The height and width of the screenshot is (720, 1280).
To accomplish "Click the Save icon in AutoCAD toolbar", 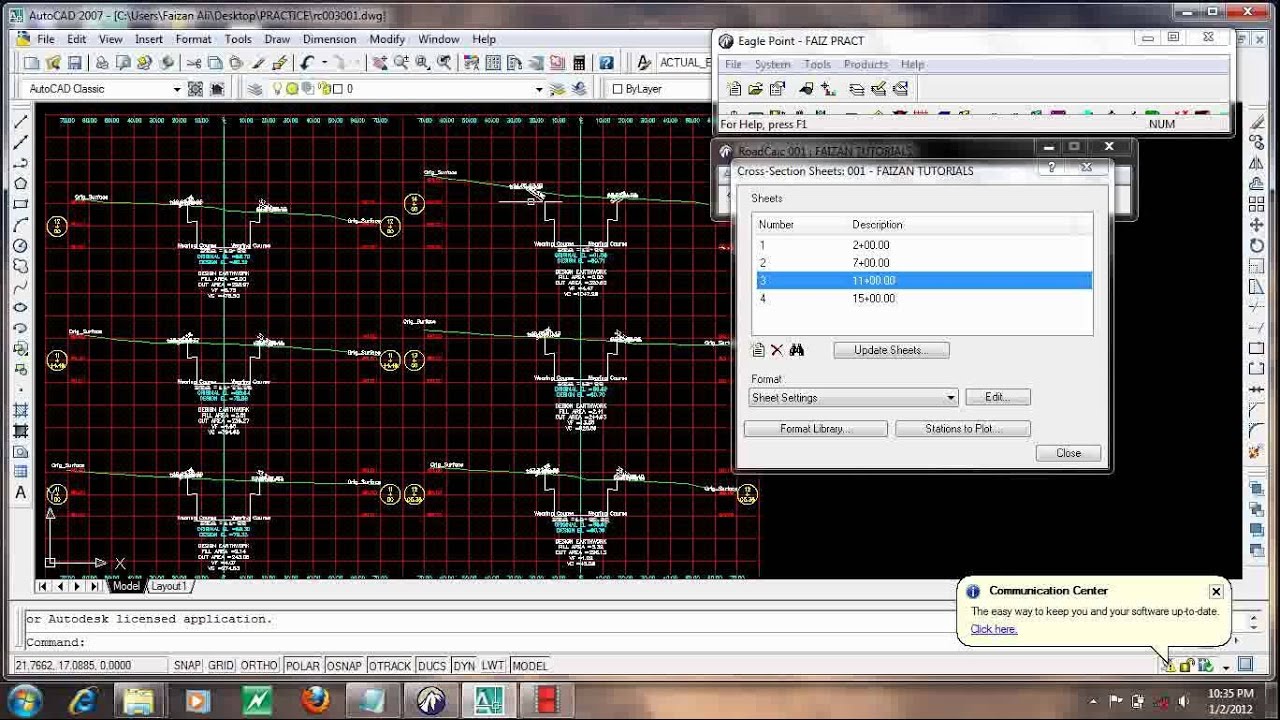I will (x=75, y=63).
